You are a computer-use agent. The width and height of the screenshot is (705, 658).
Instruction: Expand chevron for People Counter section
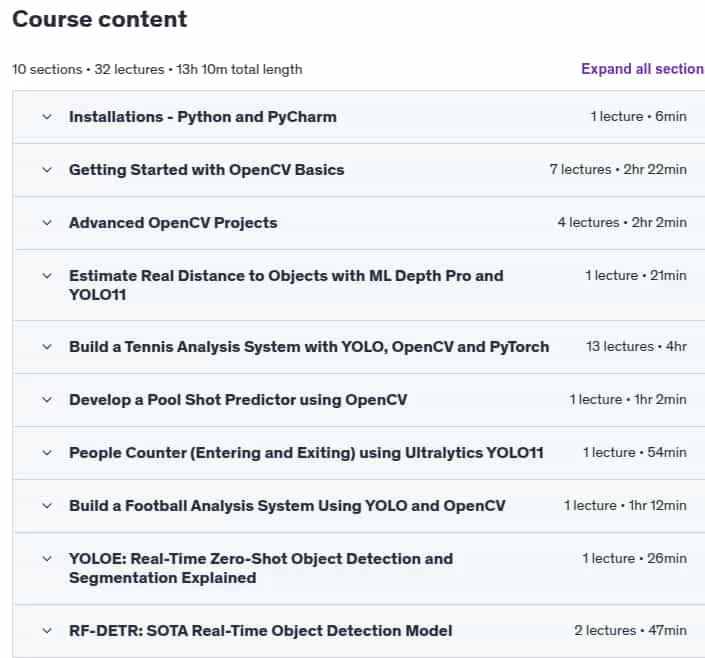coord(47,452)
